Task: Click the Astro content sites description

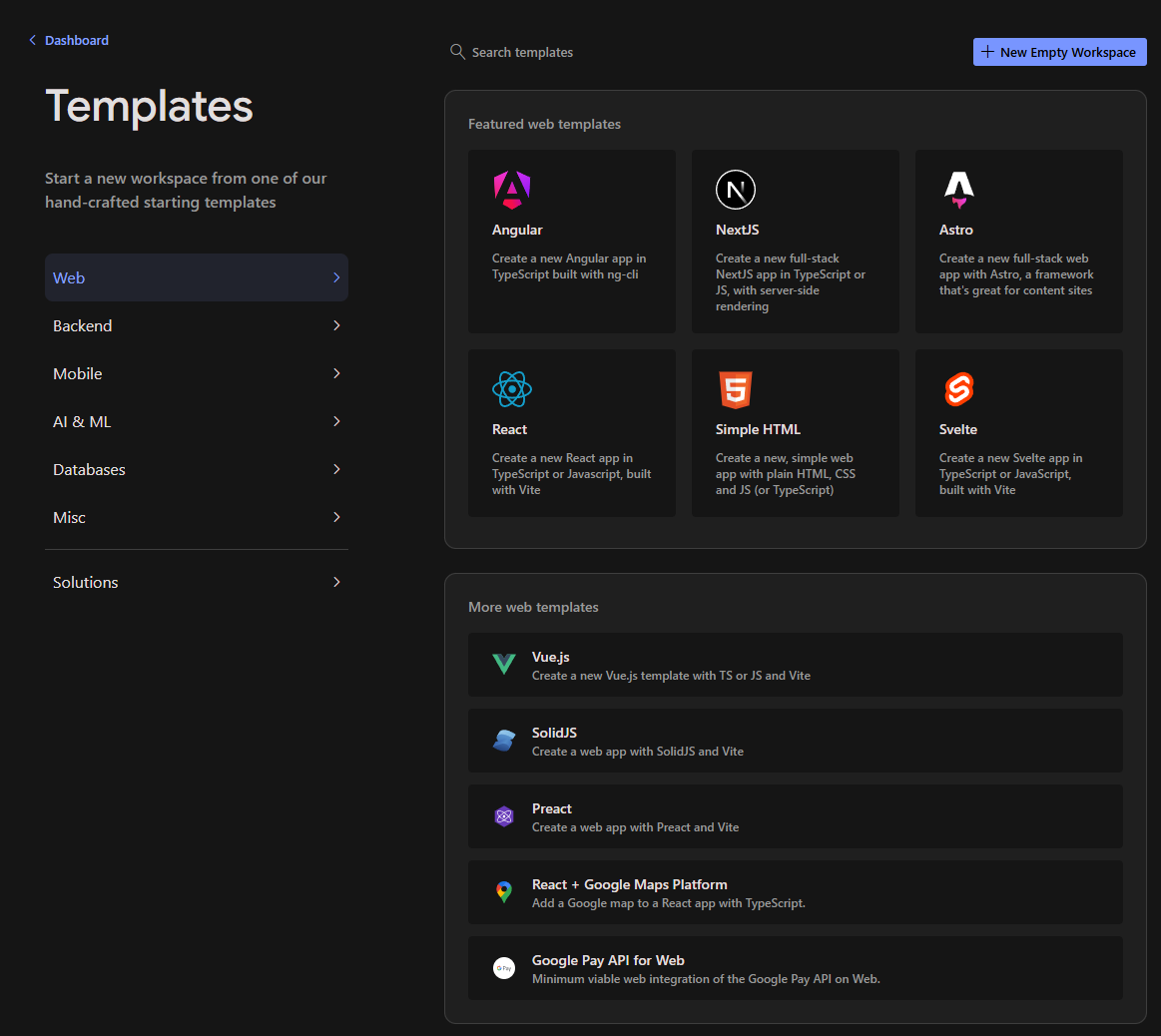Action: [1016, 274]
